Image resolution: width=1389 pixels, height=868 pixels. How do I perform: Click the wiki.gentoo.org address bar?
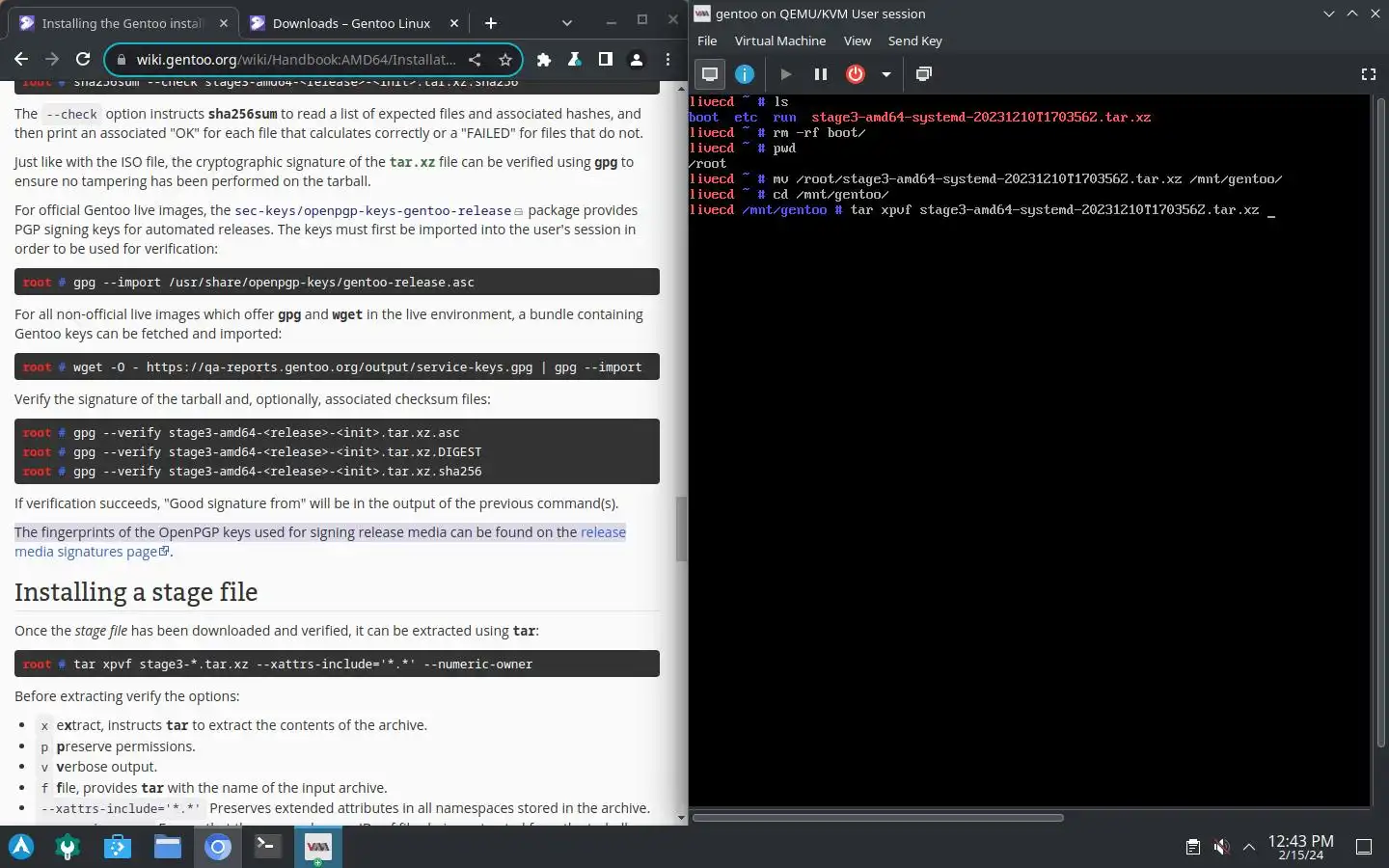point(296,60)
